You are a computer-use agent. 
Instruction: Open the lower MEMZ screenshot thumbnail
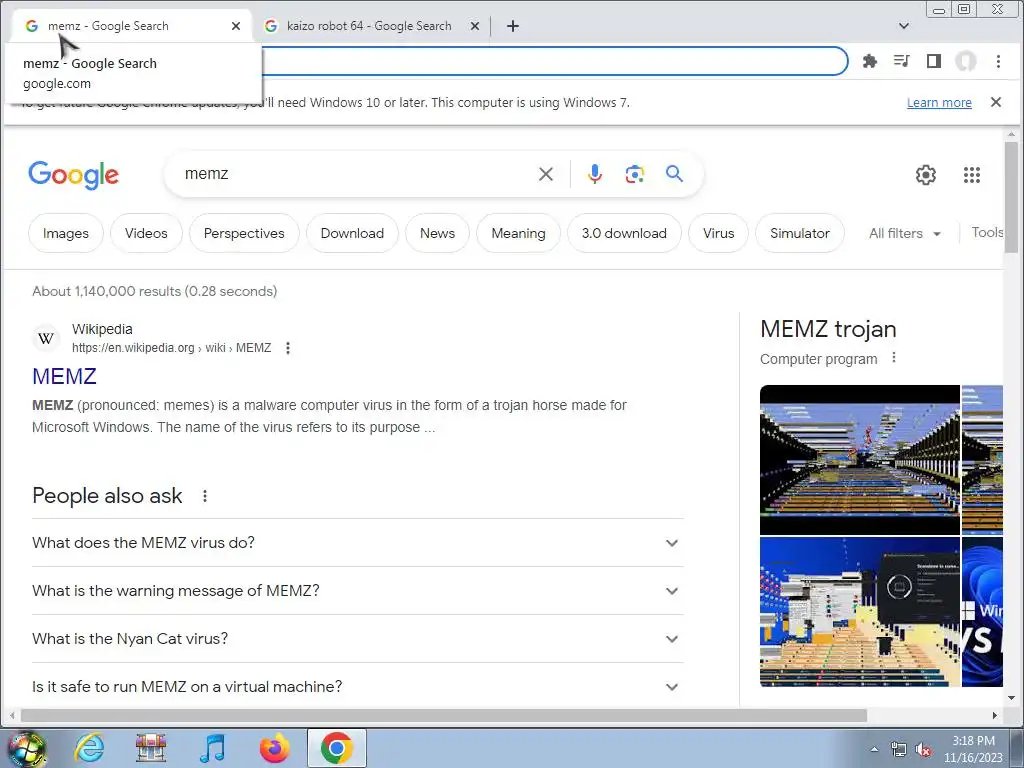point(859,612)
